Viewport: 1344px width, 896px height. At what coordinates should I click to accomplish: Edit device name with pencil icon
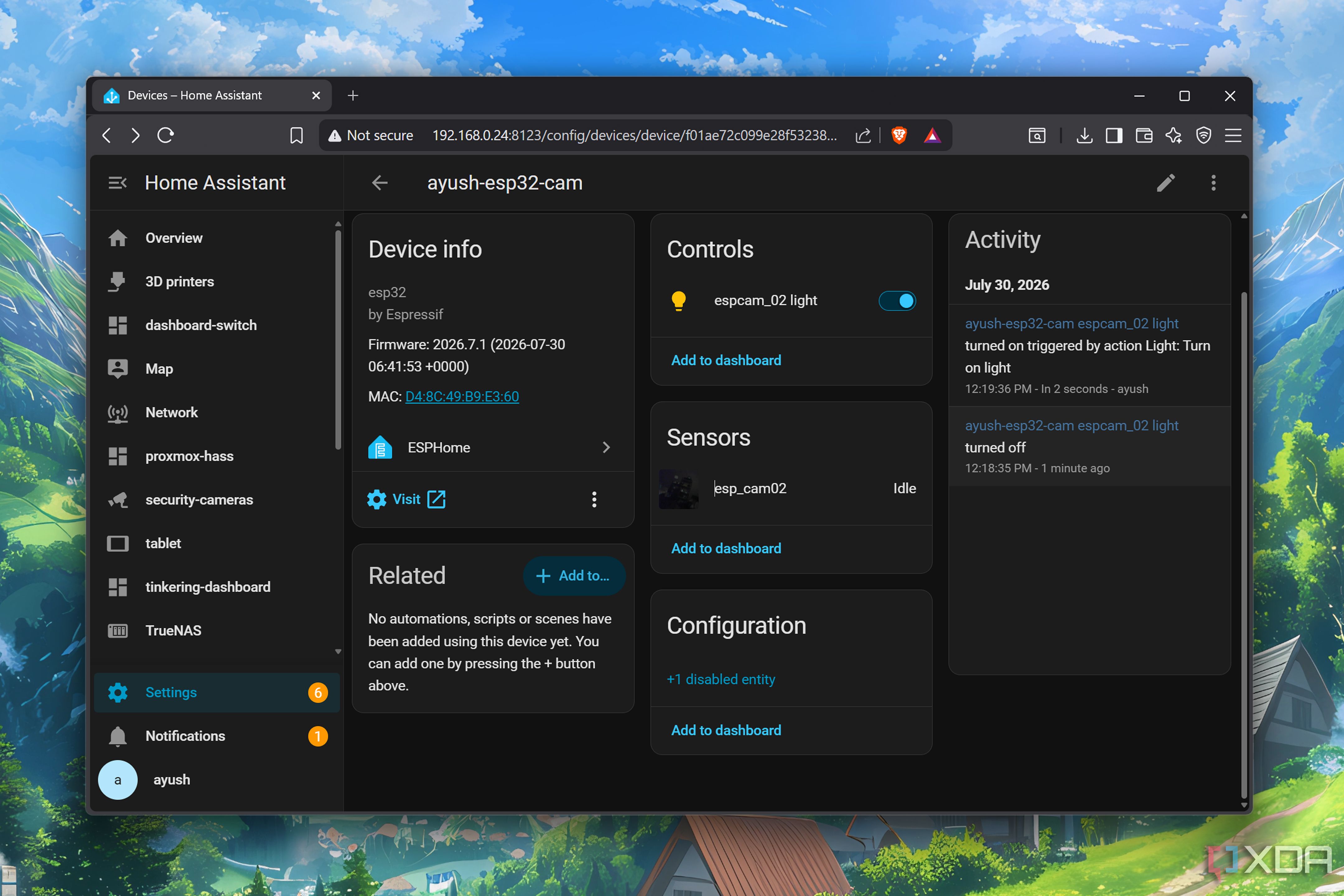tap(1166, 183)
